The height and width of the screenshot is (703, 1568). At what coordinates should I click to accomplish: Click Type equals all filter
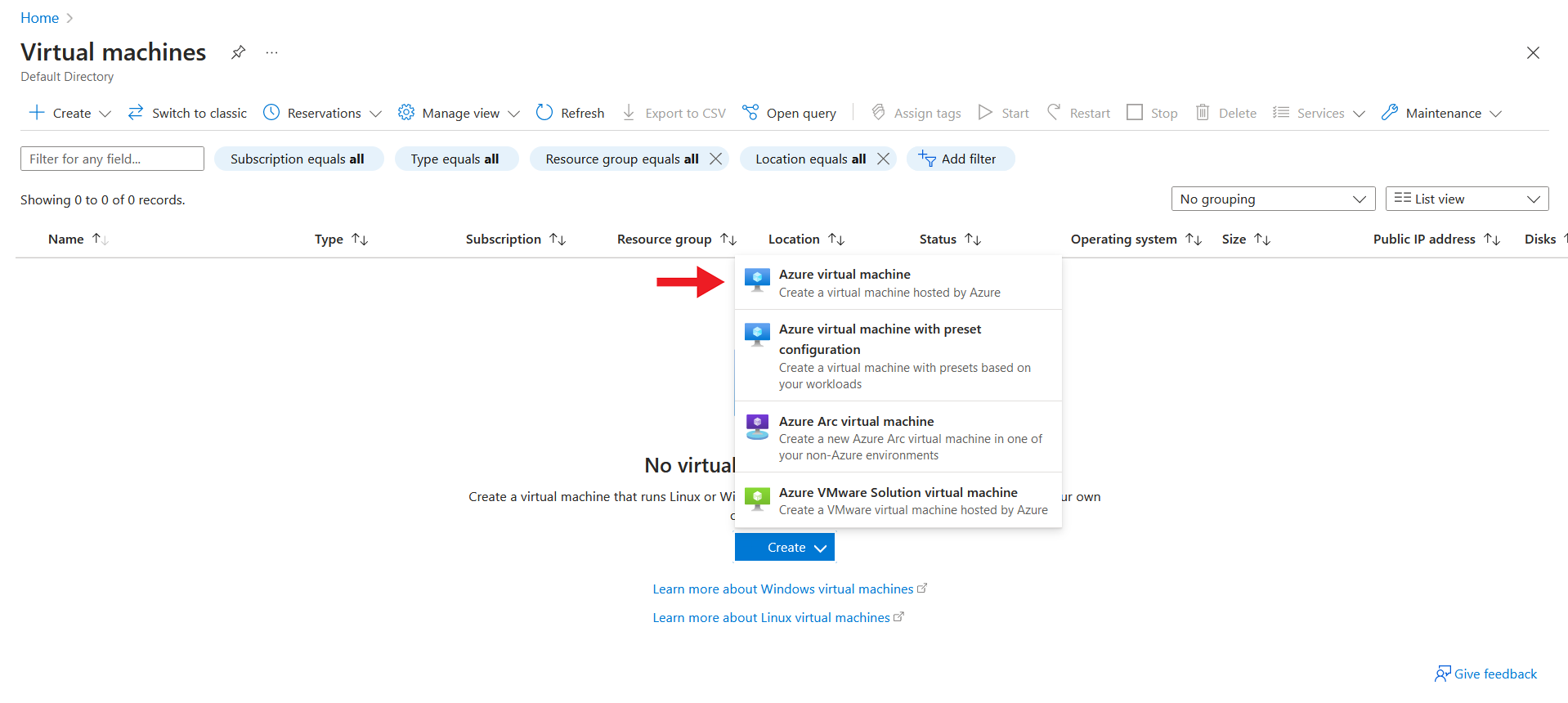click(455, 159)
